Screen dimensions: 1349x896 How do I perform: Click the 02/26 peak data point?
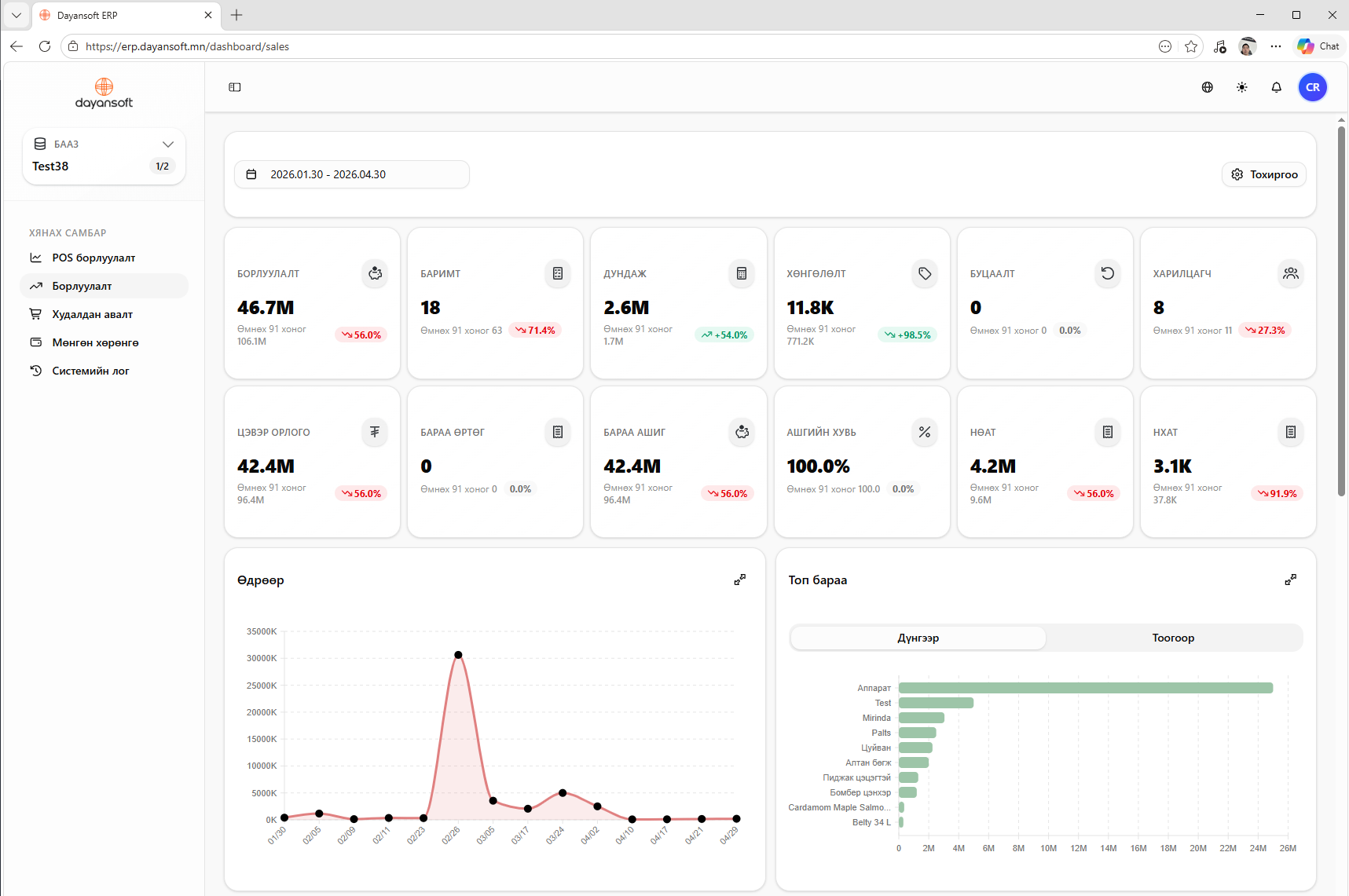click(458, 655)
